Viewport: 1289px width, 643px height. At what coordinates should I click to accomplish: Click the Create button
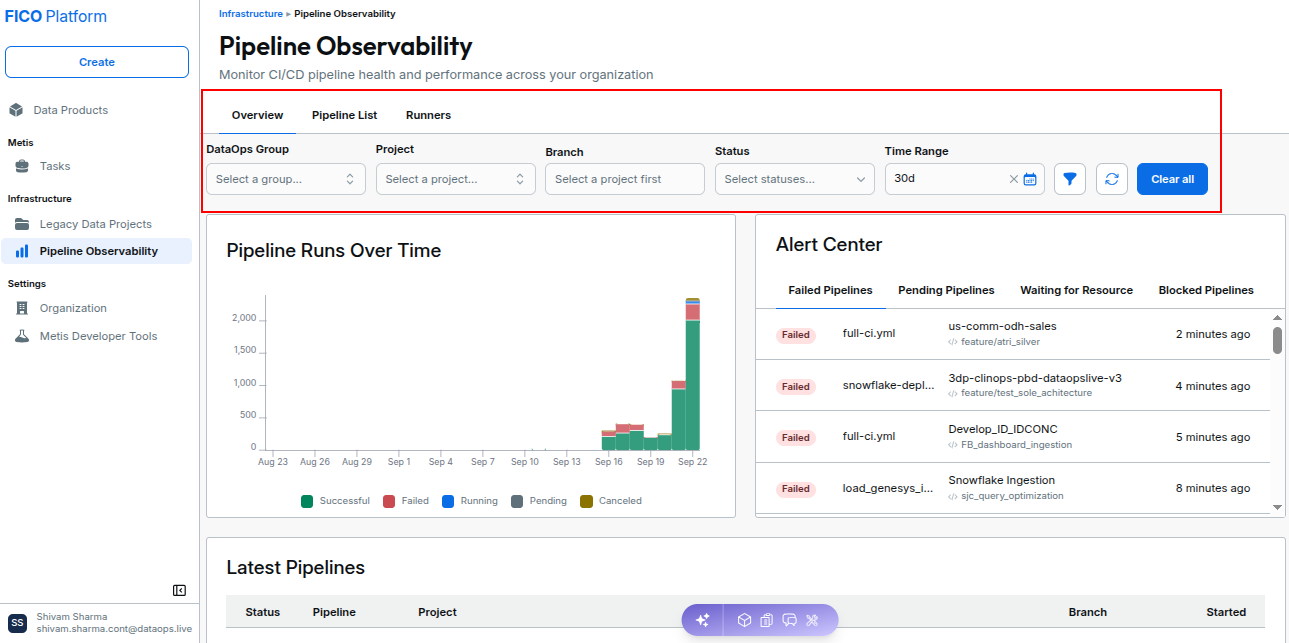click(x=97, y=62)
